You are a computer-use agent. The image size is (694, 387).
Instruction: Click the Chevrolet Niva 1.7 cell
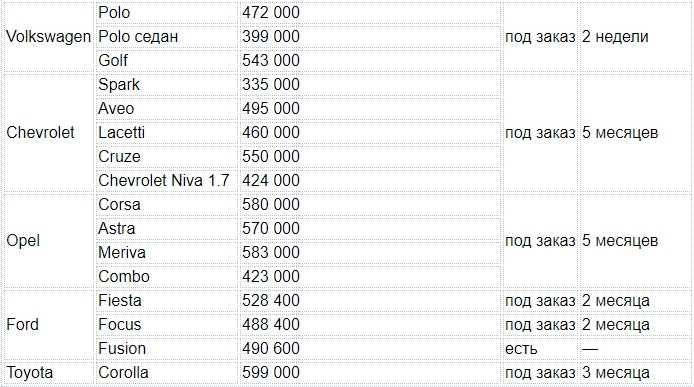166,181
